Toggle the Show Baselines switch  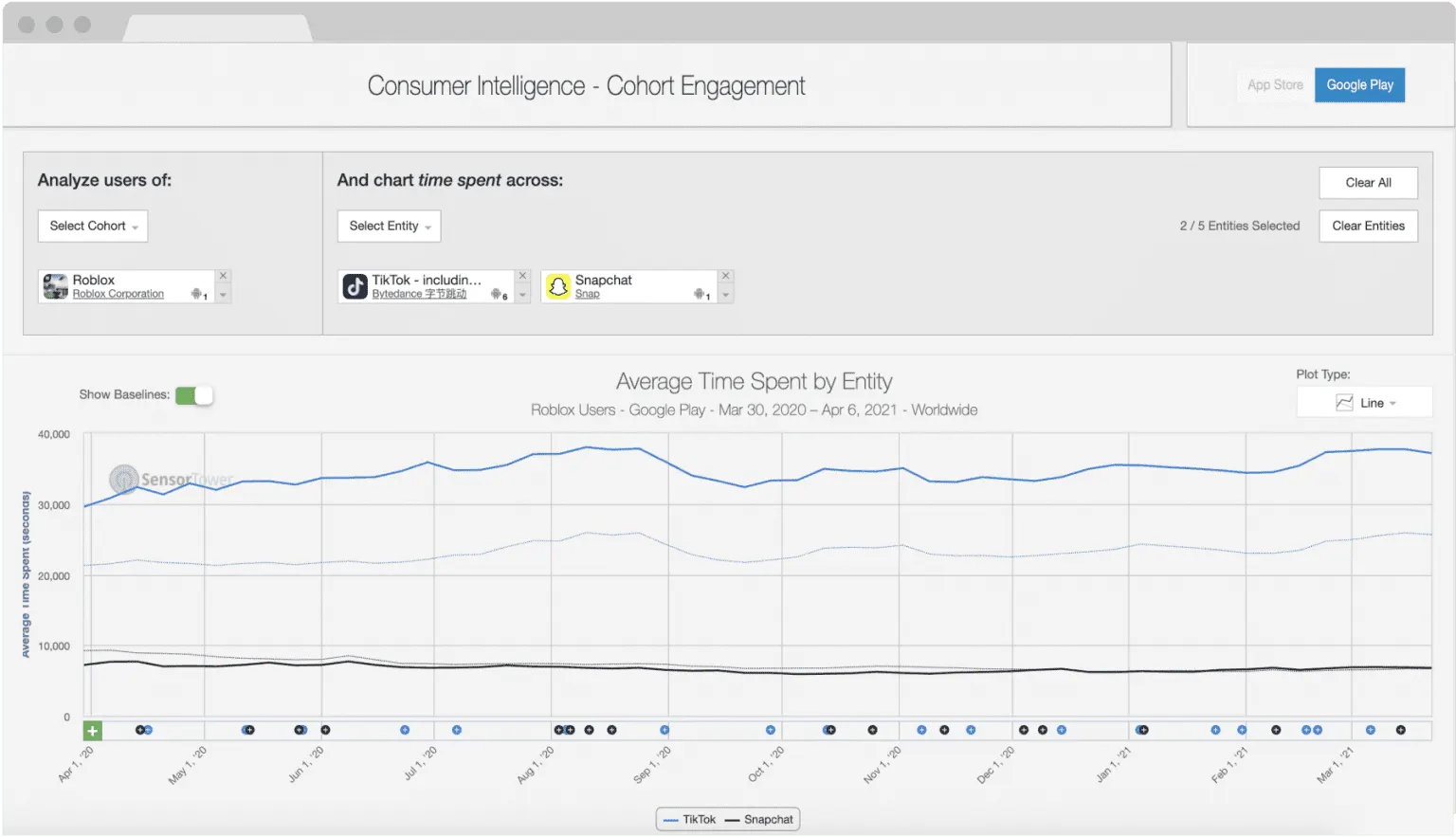pos(194,395)
